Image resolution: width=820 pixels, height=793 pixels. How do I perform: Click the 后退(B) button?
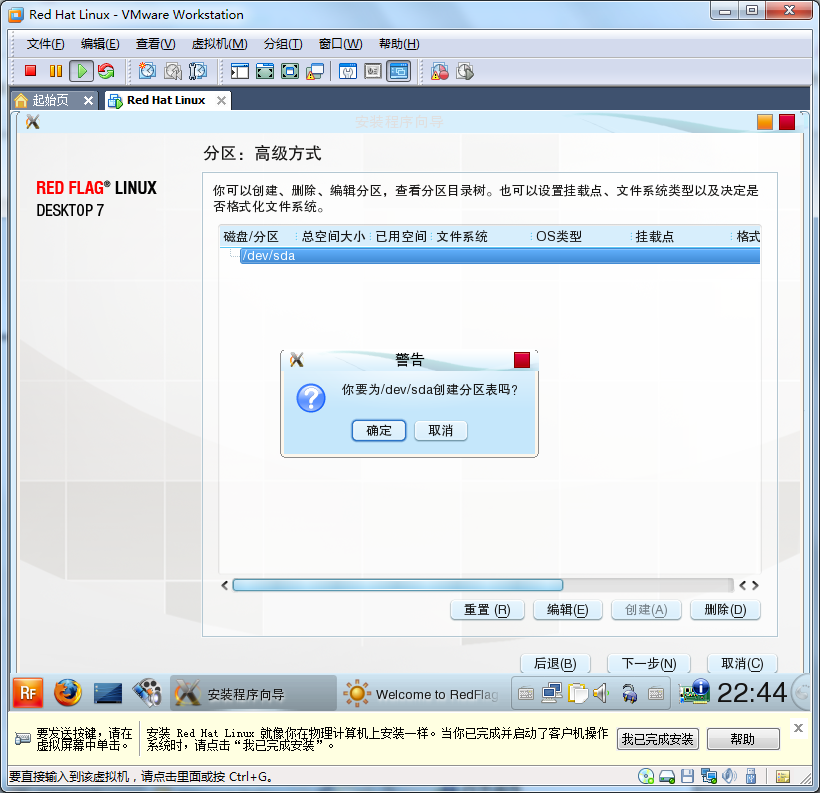point(555,664)
